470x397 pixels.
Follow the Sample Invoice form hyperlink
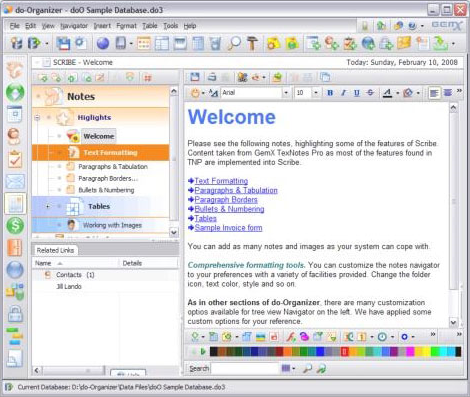point(228,228)
